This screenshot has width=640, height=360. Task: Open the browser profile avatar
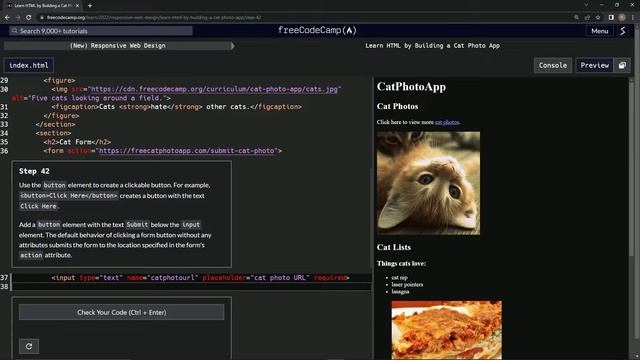tap(622, 18)
